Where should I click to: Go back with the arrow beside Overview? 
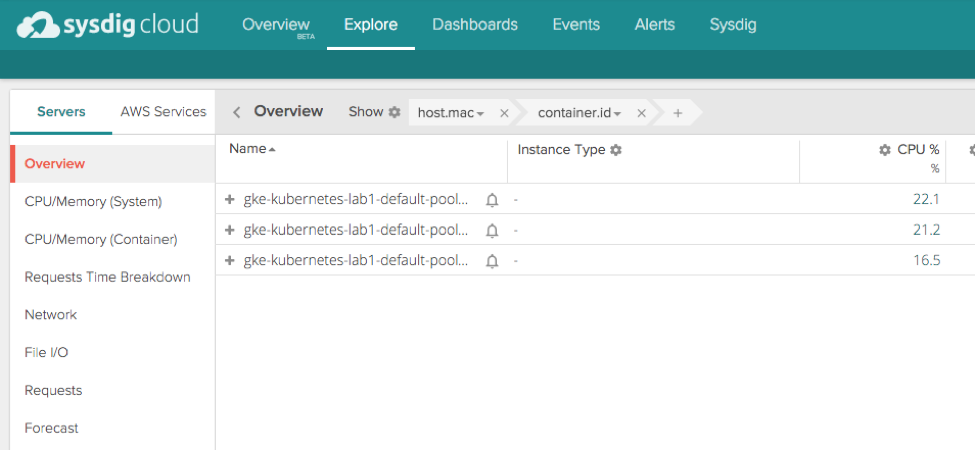click(x=236, y=112)
